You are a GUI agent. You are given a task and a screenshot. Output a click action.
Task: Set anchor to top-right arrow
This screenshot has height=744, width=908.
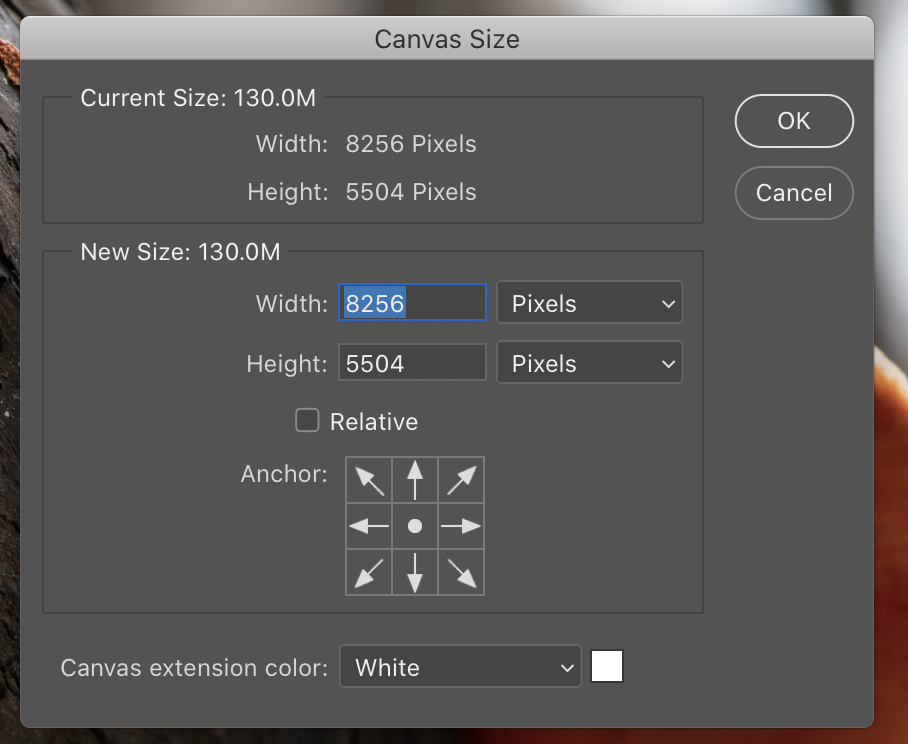[x=461, y=480]
